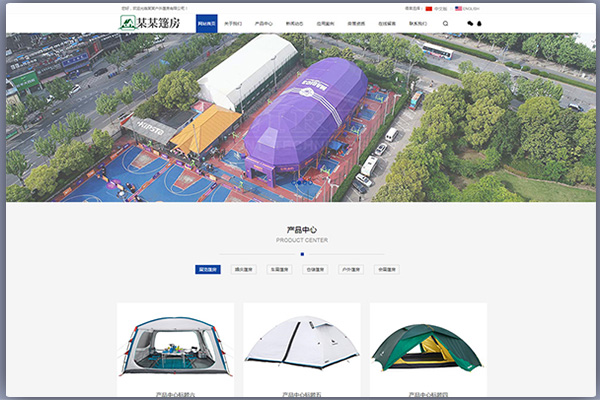Select the last product category tab on right
The width and height of the screenshot is (600, 400).
point(387,269)
